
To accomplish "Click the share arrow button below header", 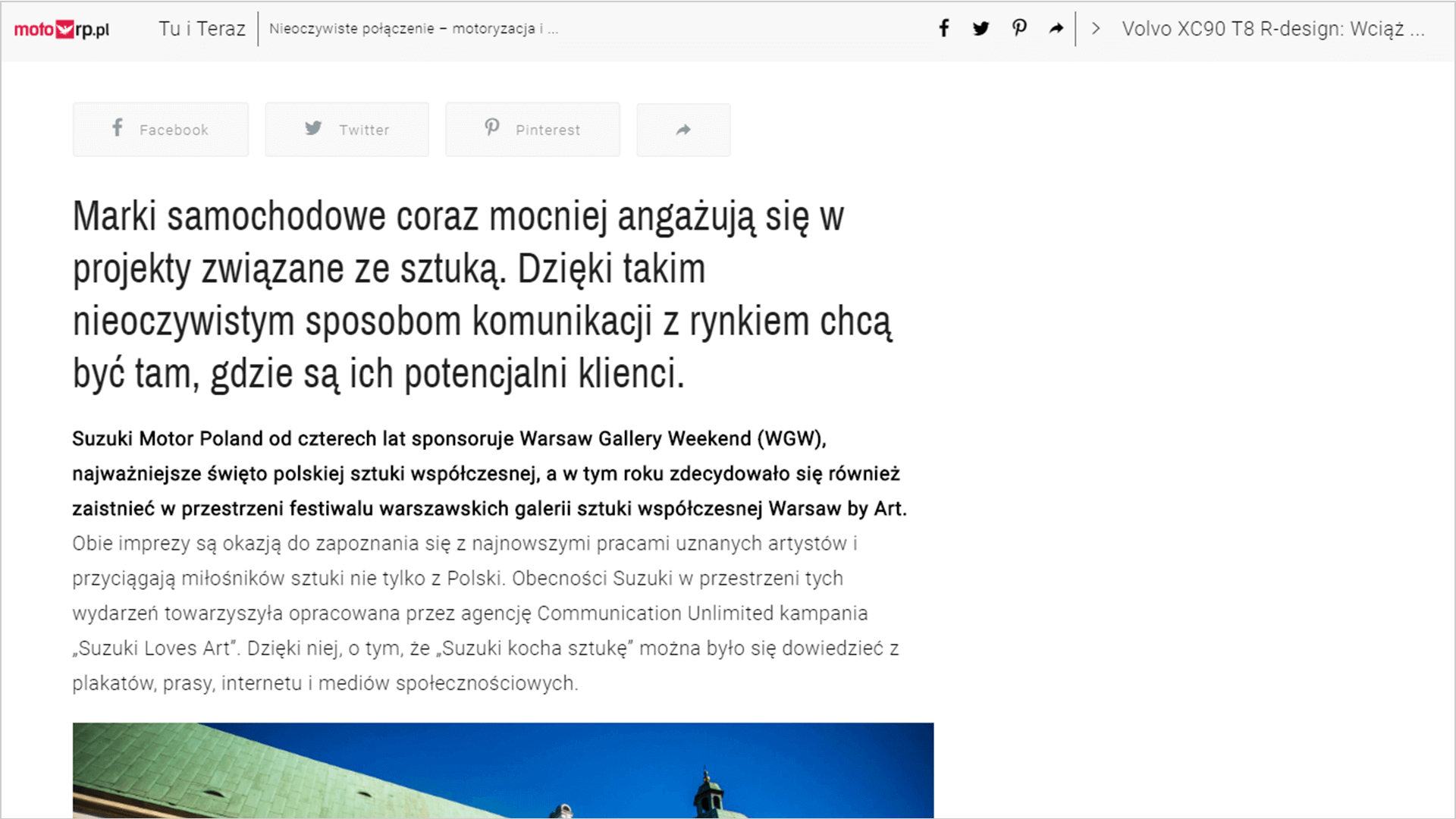I will coord(683,130).
